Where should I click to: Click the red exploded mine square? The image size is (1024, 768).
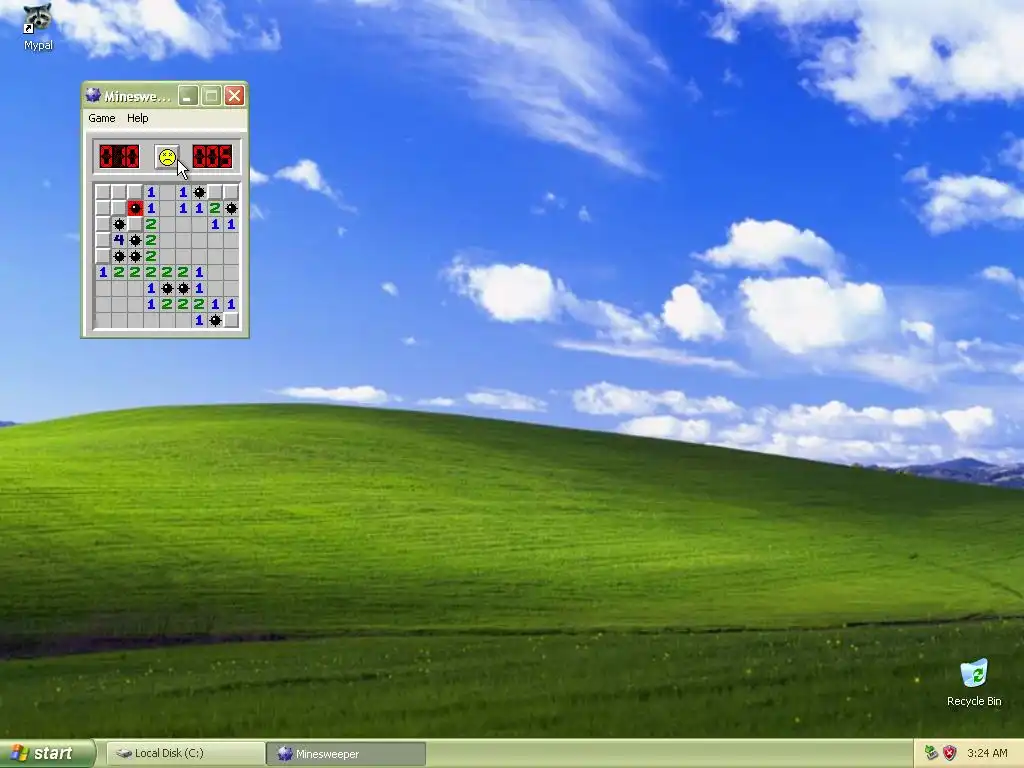(135, 208)
